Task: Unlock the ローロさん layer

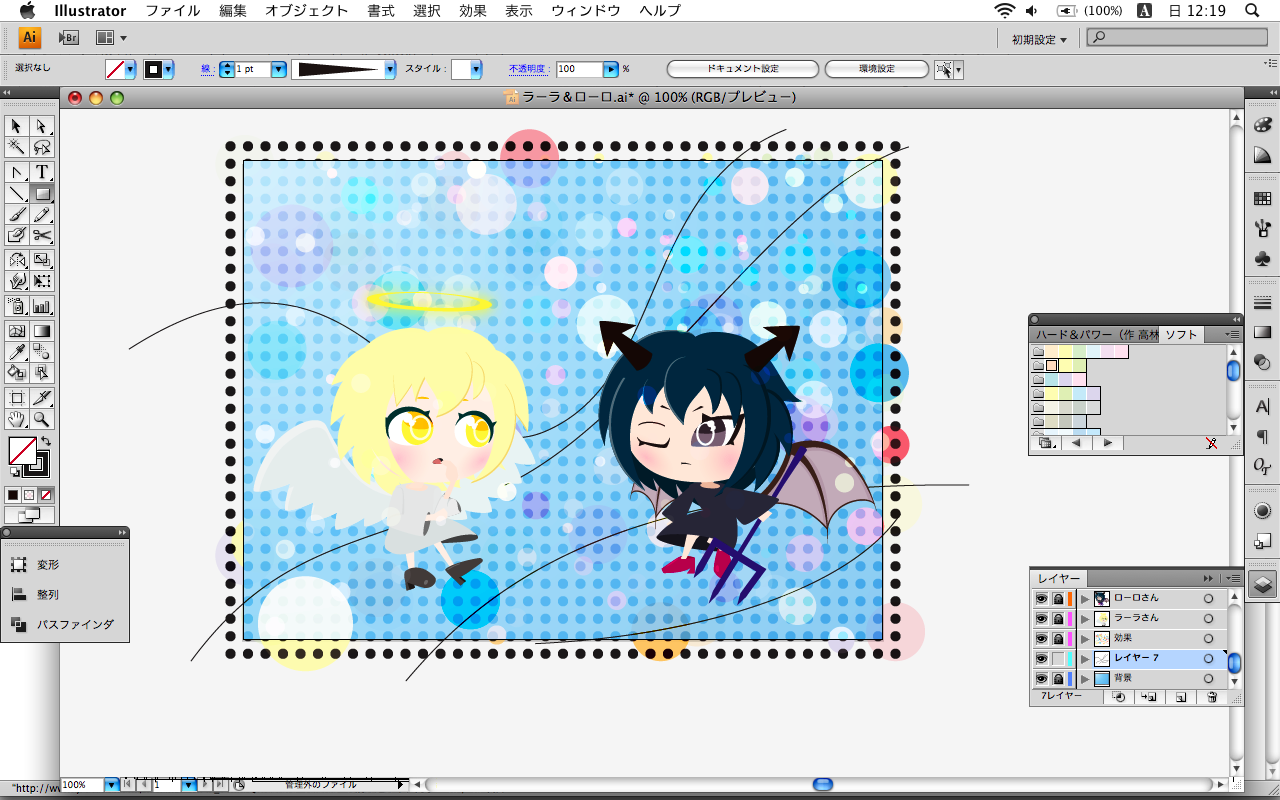Action: [1058, 598]
